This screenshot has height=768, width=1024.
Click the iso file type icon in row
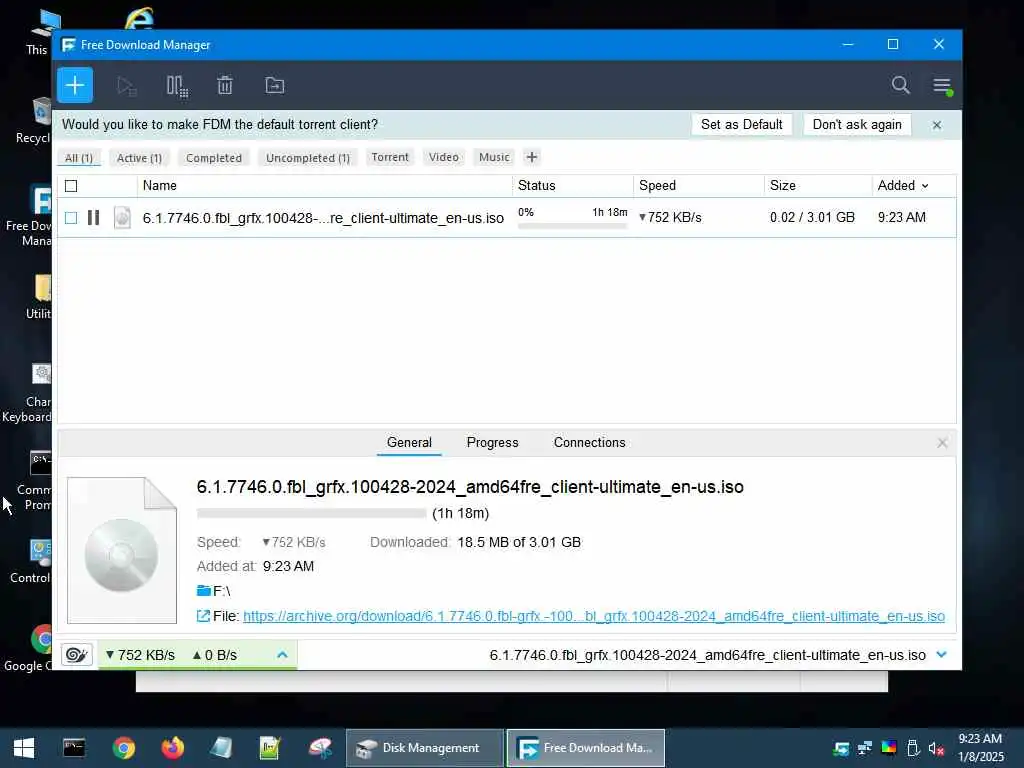point(122,217)
